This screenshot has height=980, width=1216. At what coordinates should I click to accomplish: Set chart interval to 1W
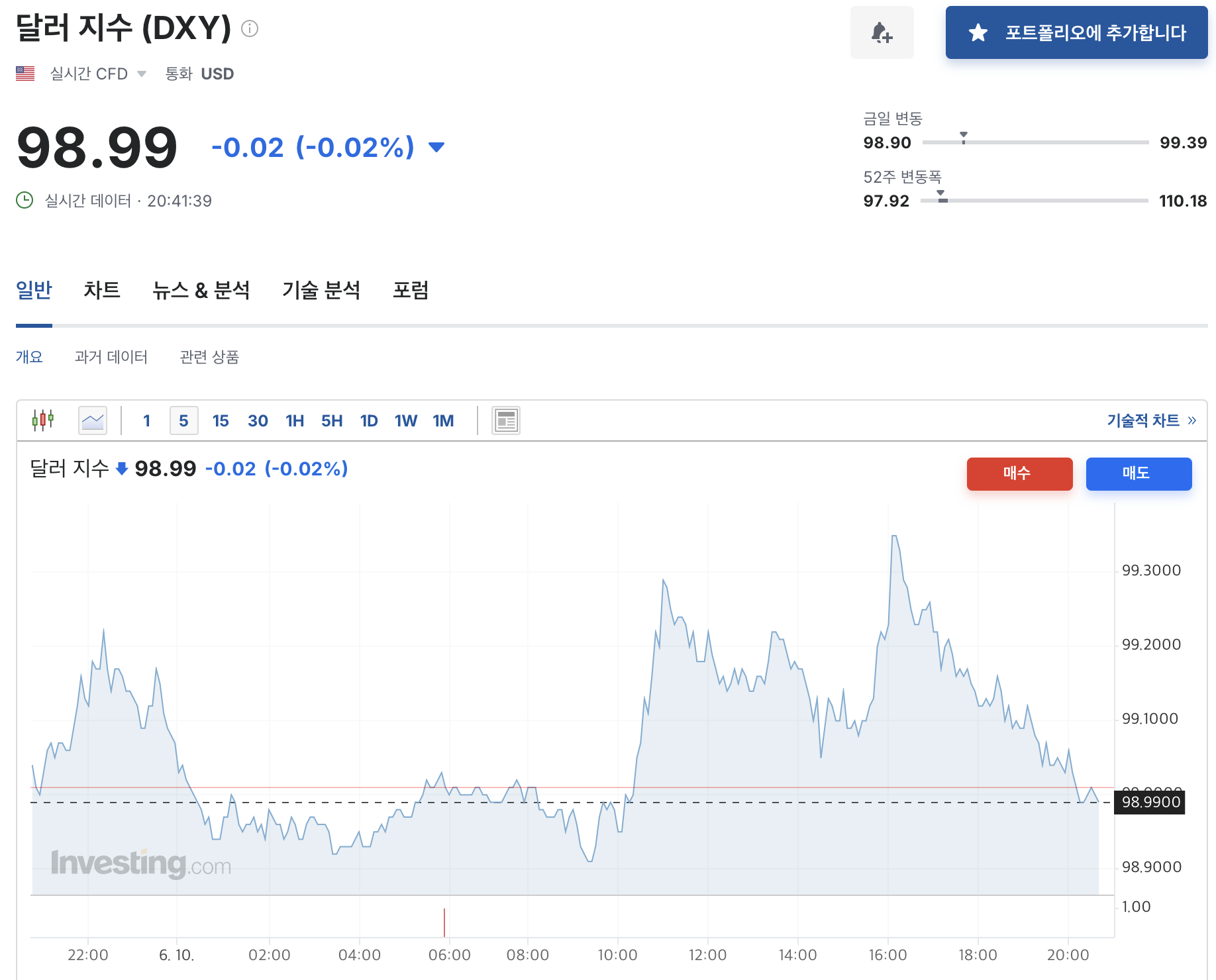point(406,420)
